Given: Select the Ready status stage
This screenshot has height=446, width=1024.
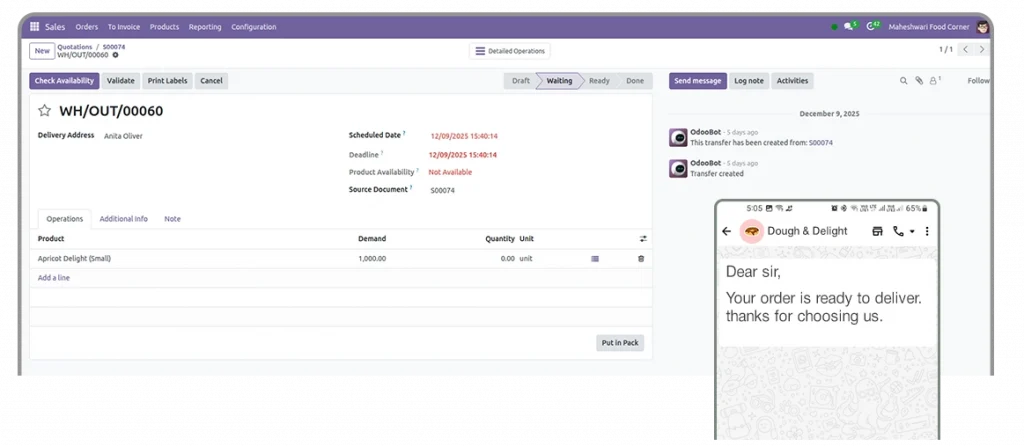Looking at the screenshot, I should 598,81.
